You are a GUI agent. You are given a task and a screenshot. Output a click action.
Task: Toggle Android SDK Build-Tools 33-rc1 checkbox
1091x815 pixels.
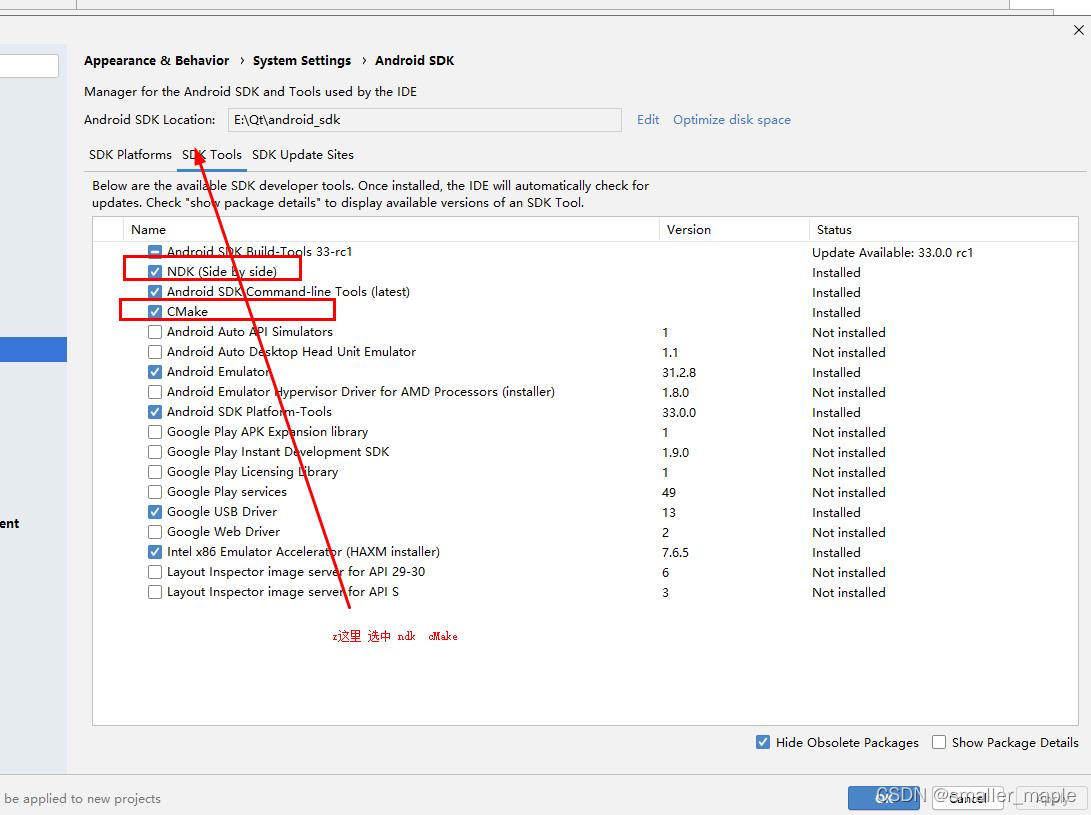coord(154,251)
